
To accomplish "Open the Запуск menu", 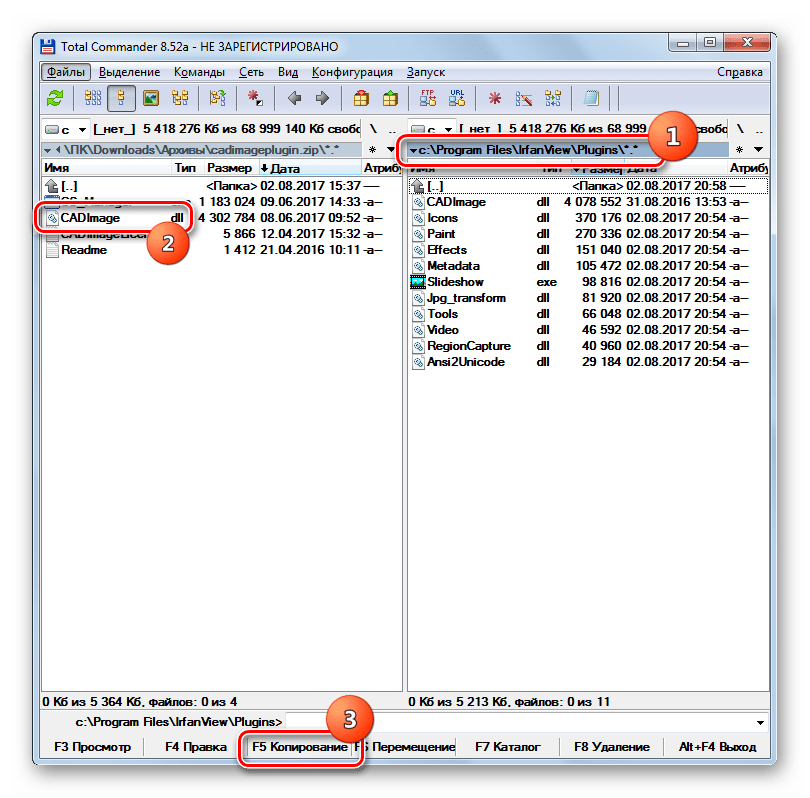I will coord(426,72).
